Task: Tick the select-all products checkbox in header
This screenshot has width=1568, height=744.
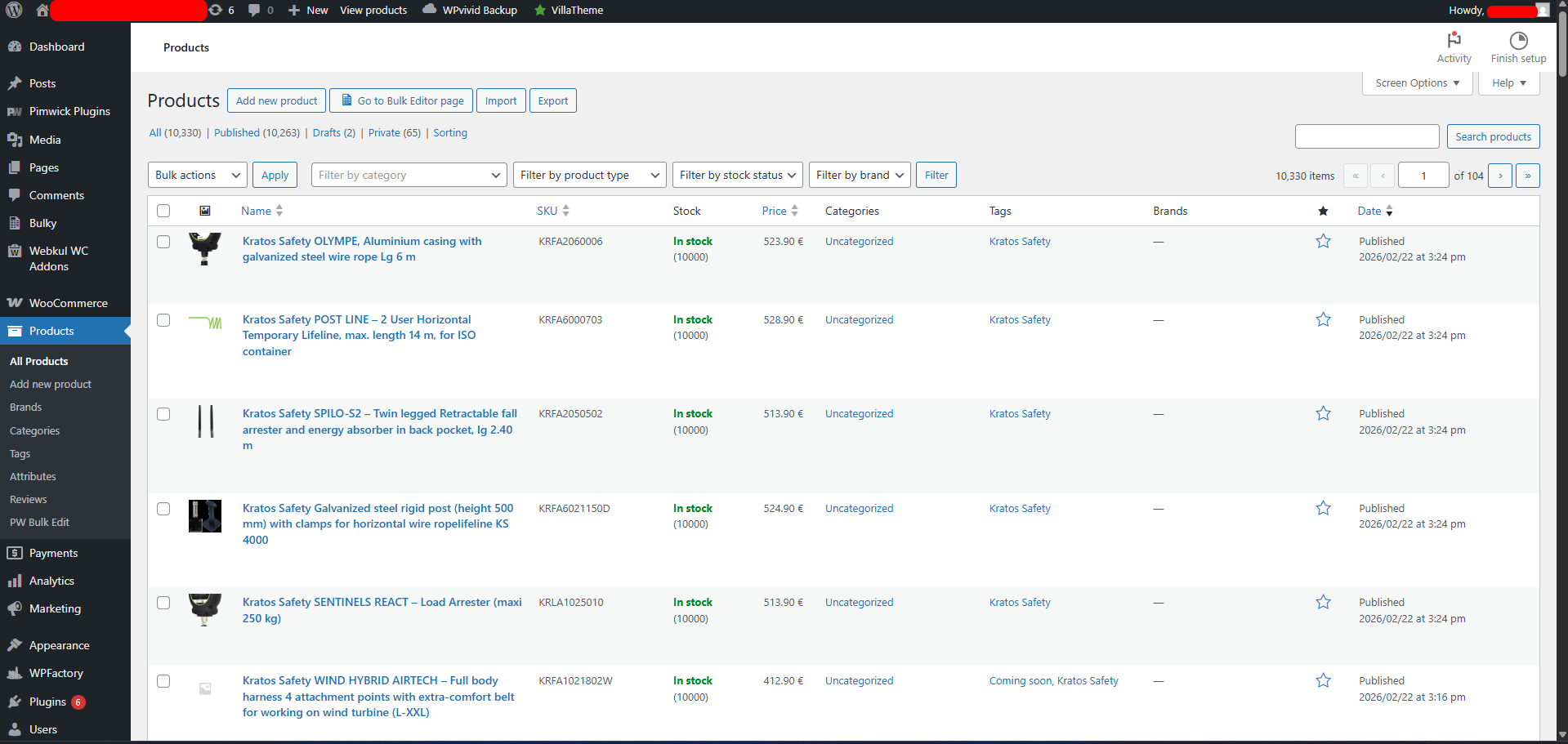Action: 163,212
